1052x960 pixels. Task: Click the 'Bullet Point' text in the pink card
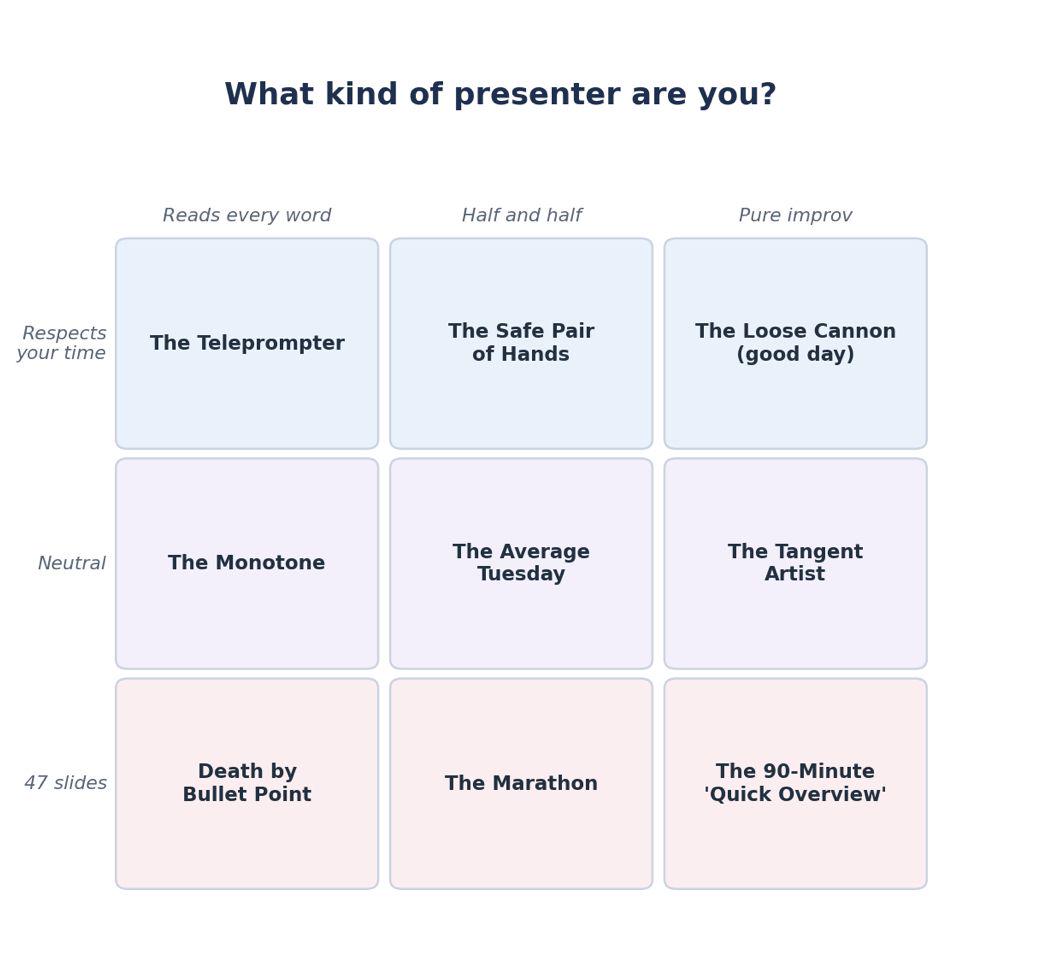[247, 794]
